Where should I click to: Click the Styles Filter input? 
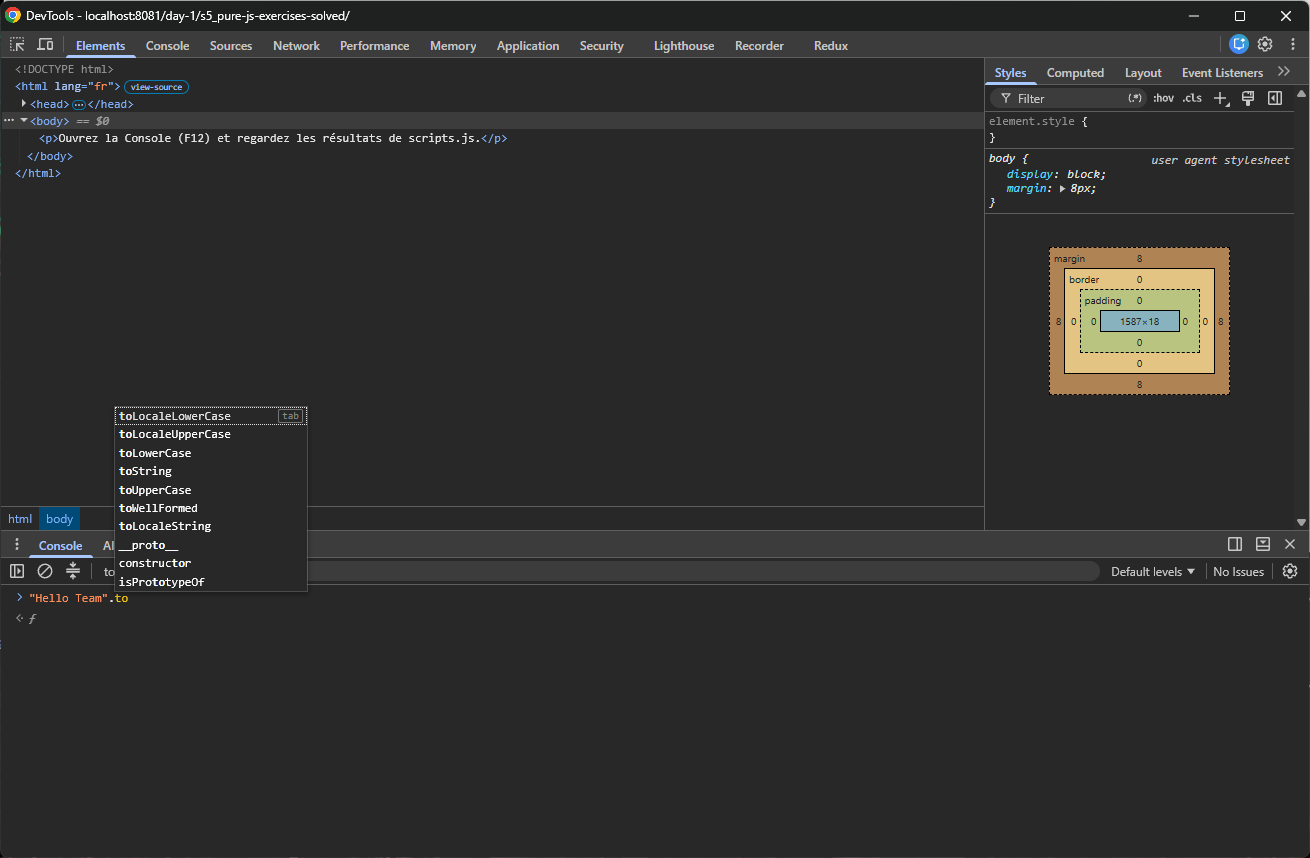point(1070,98)
